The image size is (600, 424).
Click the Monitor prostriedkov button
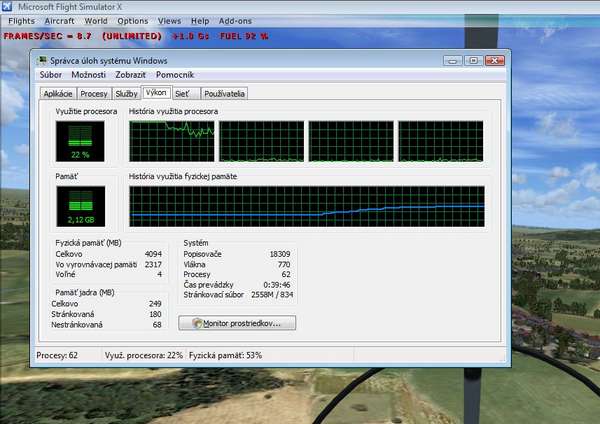pyautogui.click(x=237, y=323)
